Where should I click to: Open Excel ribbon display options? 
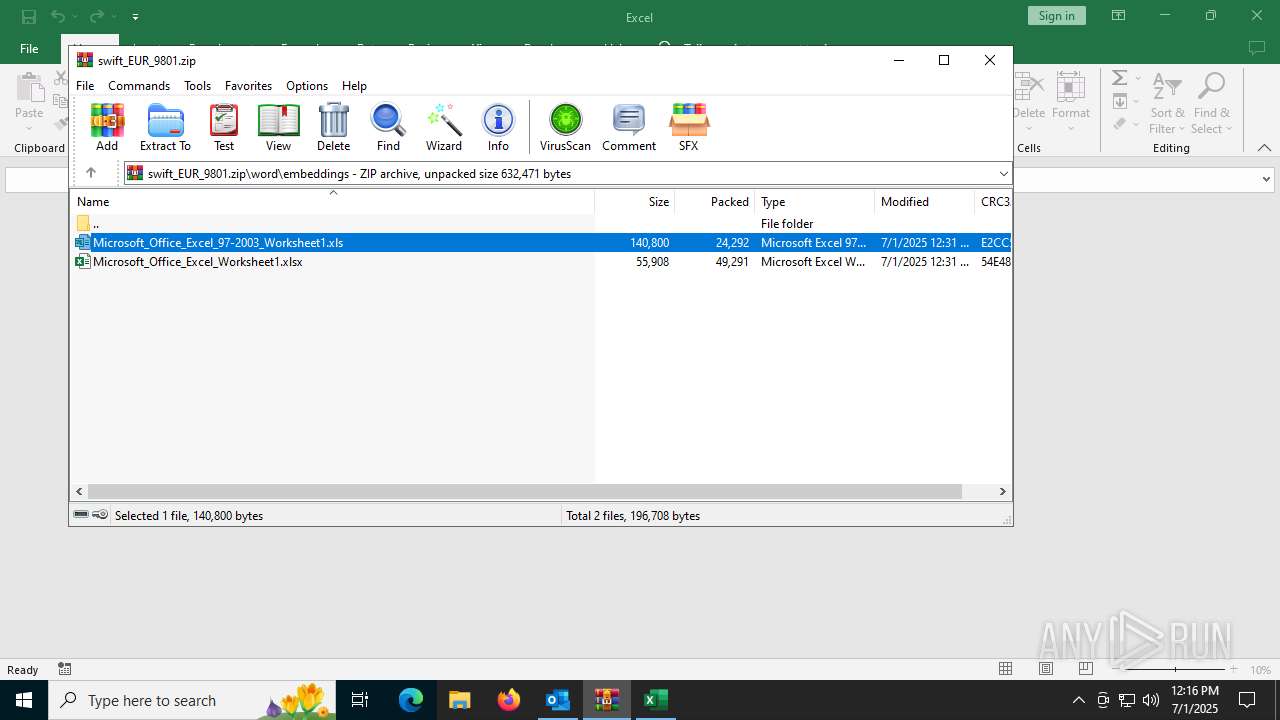[x=1118, y=15]
